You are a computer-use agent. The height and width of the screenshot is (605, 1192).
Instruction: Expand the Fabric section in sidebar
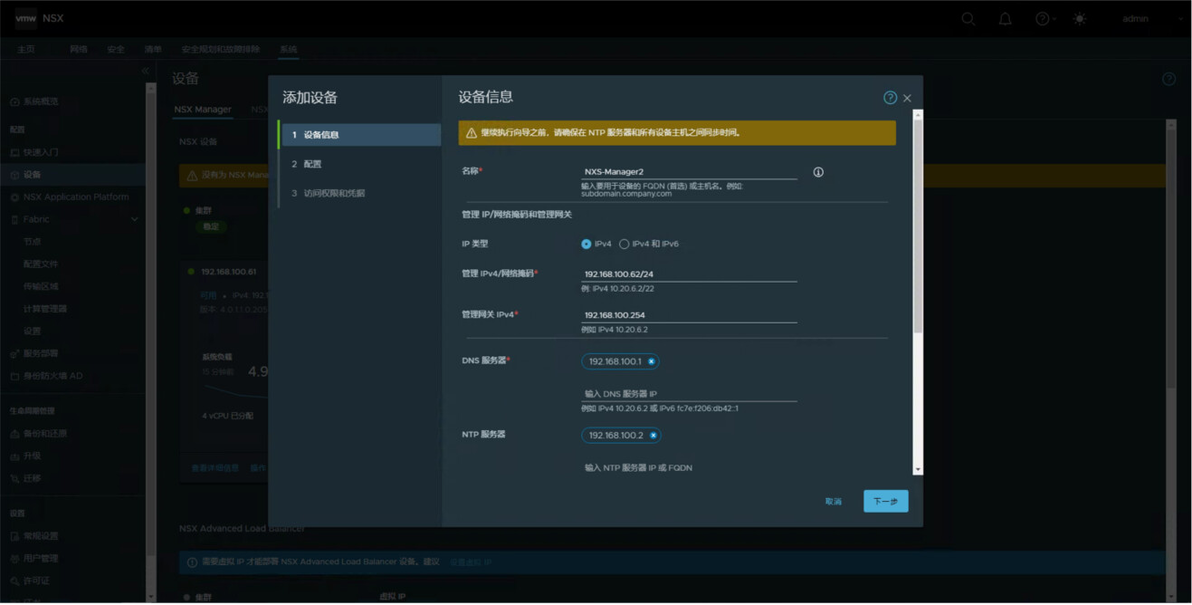(135, 220)
